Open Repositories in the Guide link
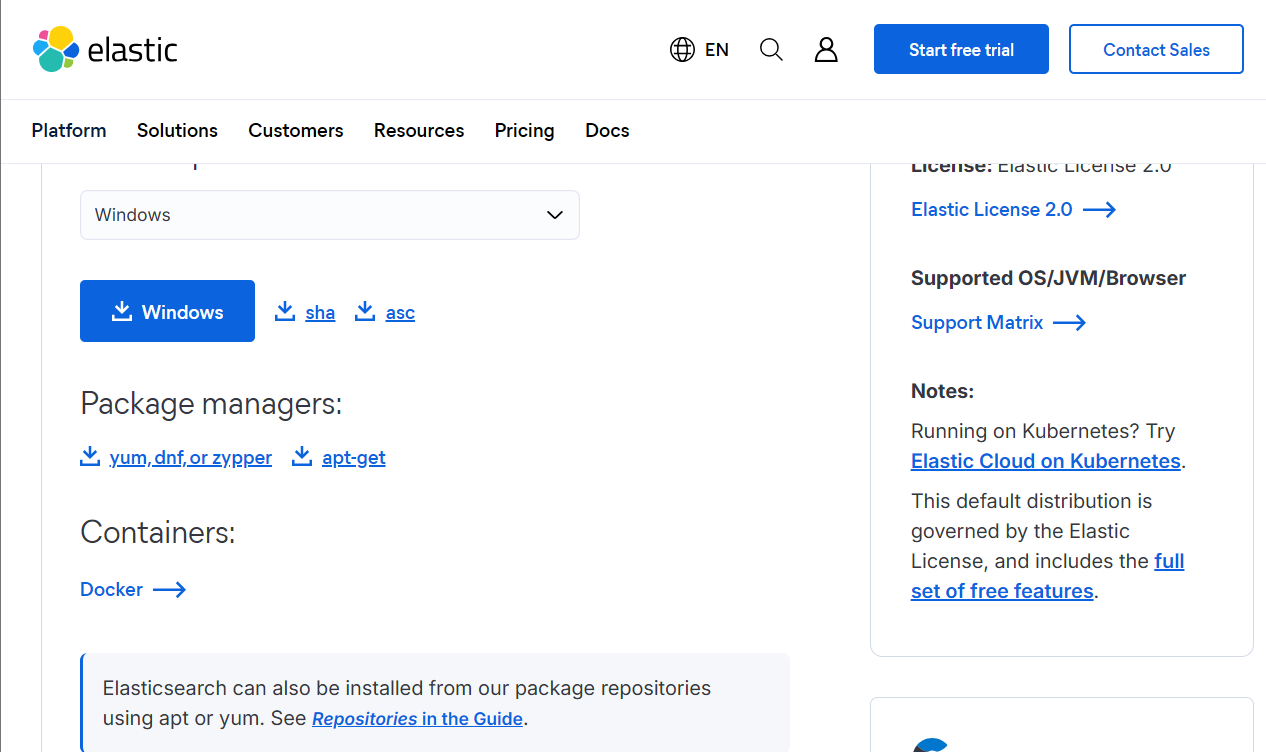Image resolution: width=1266 pixels, height=752 pixels. coord(418,718)
